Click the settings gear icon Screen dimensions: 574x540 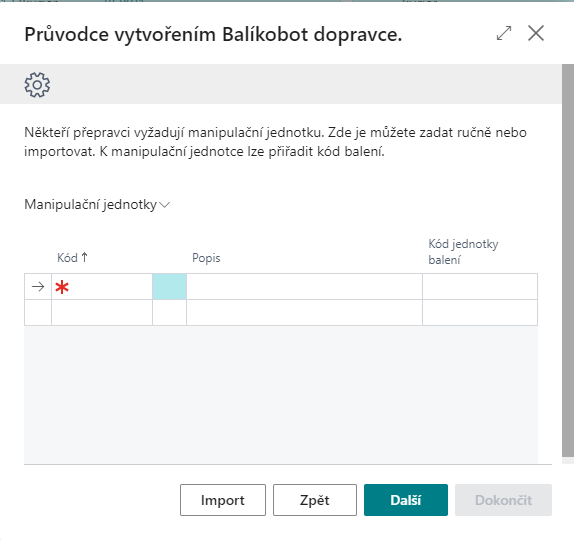coord(37,85)
